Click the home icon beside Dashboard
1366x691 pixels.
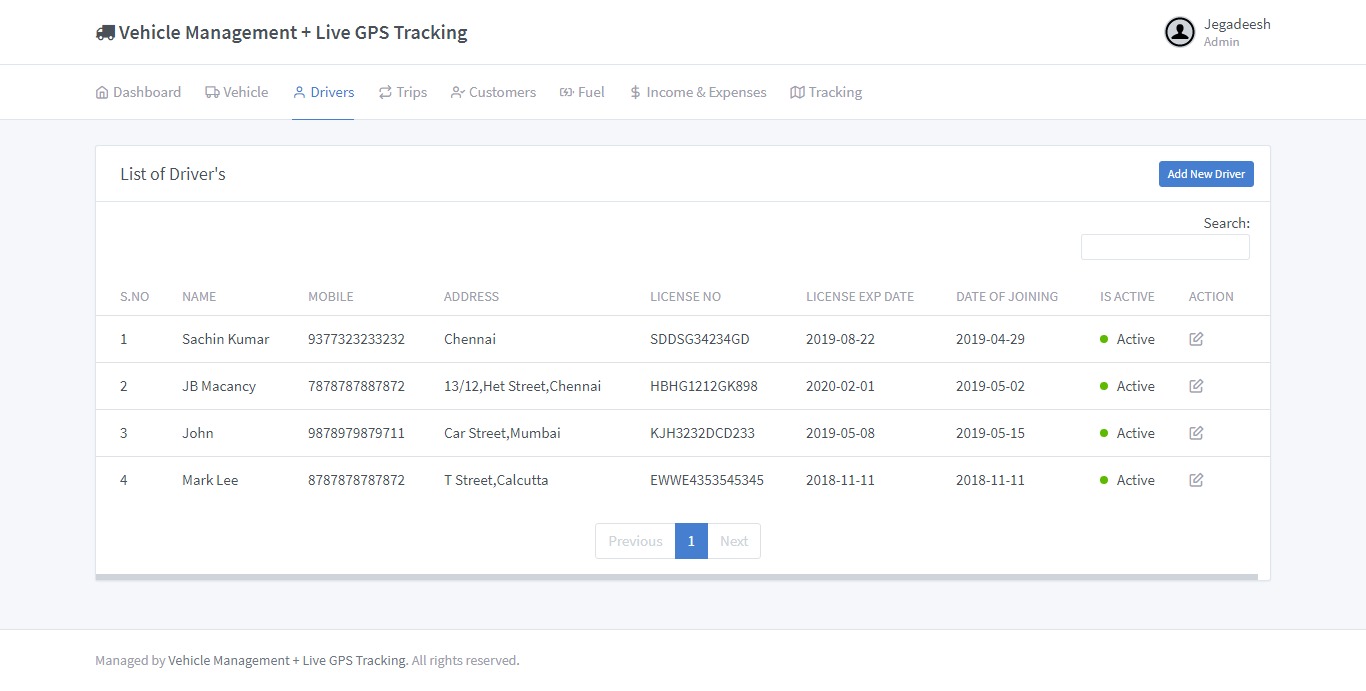coord(101,91)
